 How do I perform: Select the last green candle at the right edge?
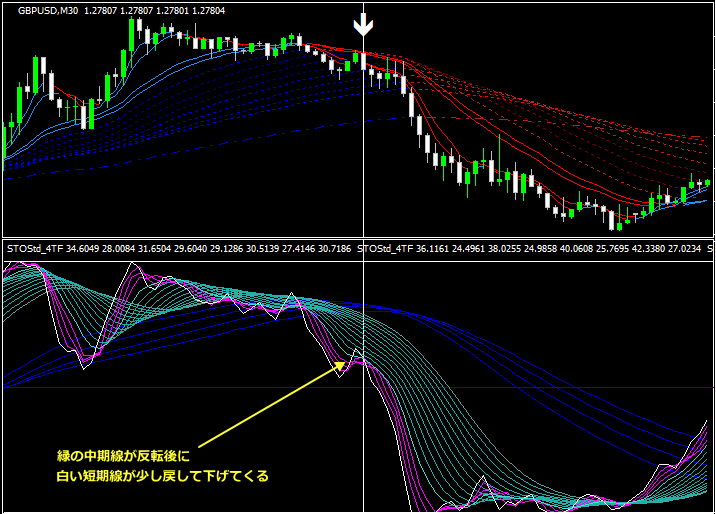(707, 183)
